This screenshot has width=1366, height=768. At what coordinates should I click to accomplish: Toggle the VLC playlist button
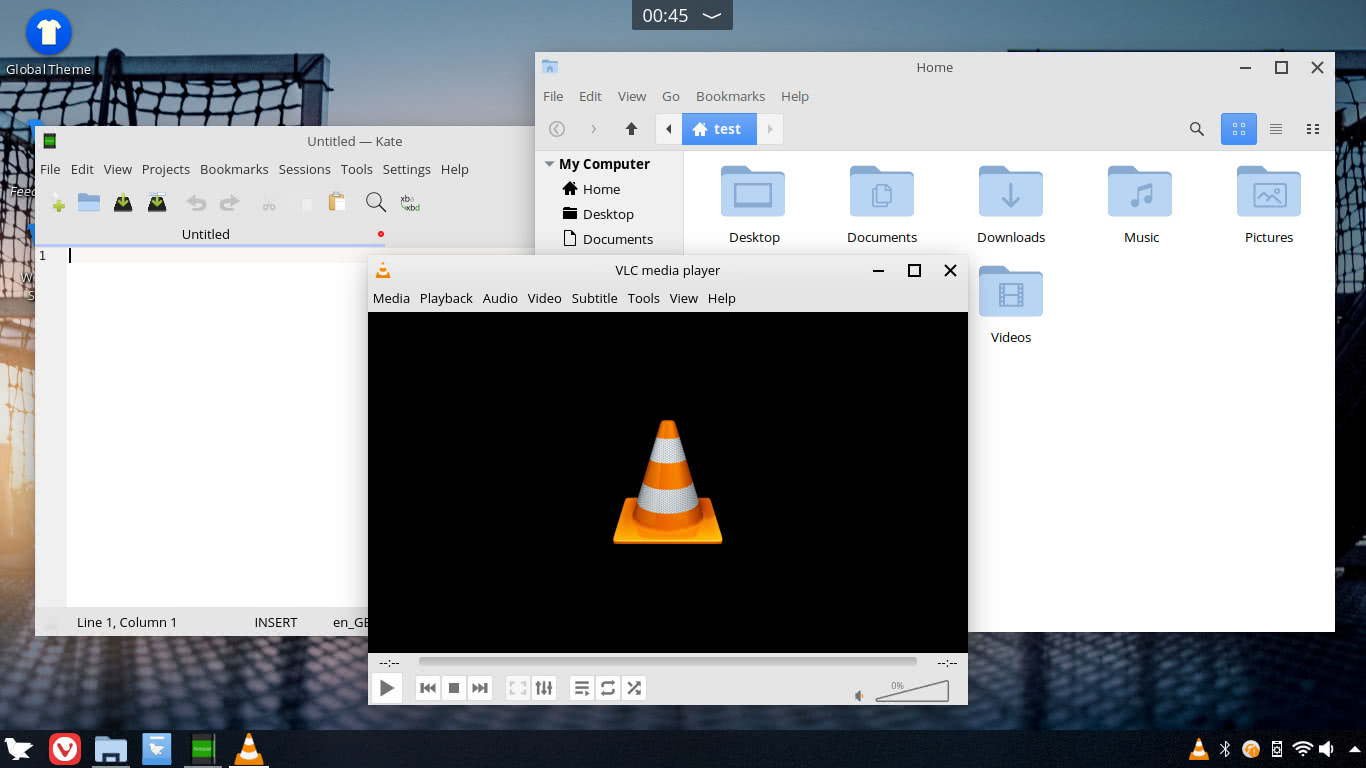tap(582, 688)
